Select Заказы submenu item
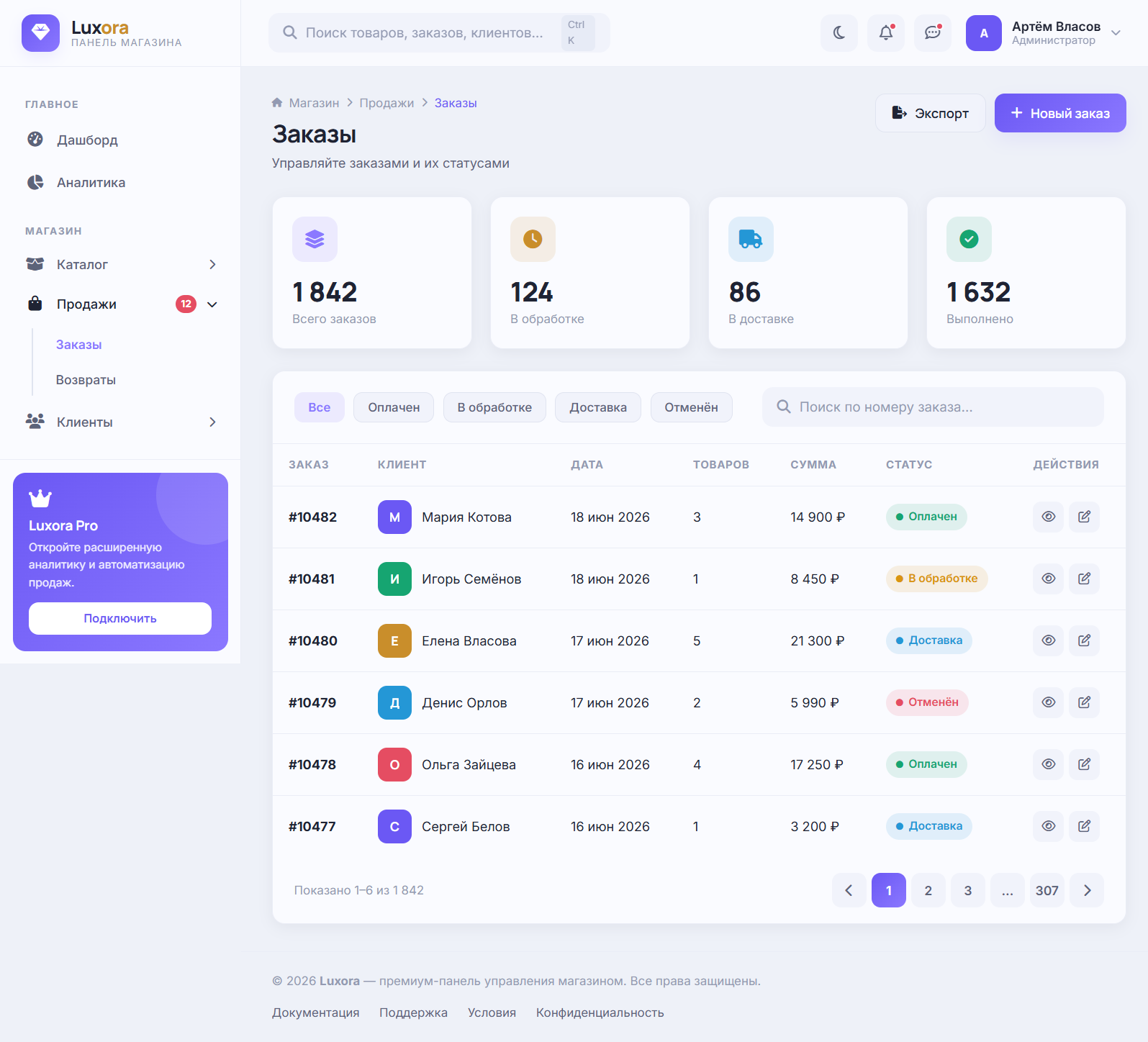 [79, 345]
